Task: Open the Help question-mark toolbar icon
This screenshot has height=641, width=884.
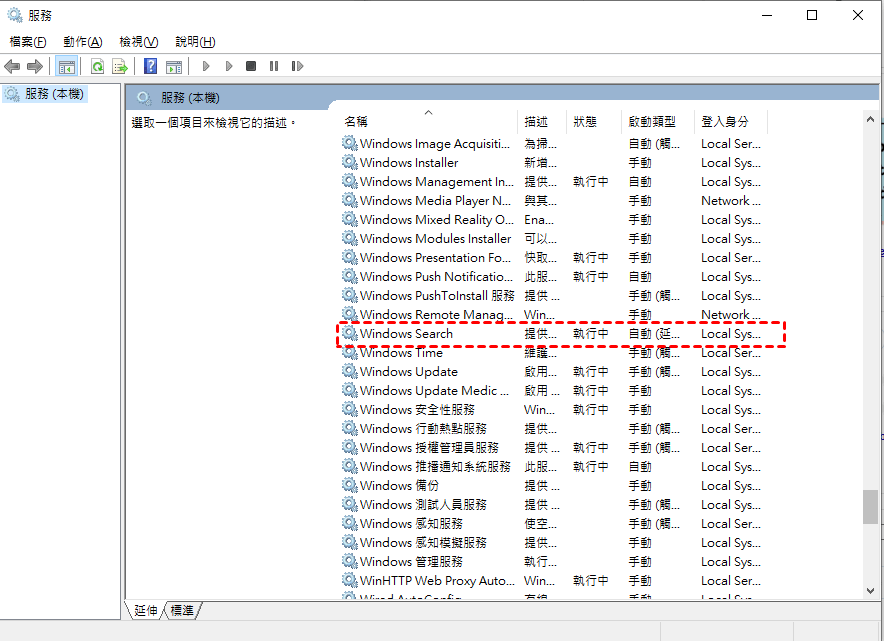Action: coord(151,66)
